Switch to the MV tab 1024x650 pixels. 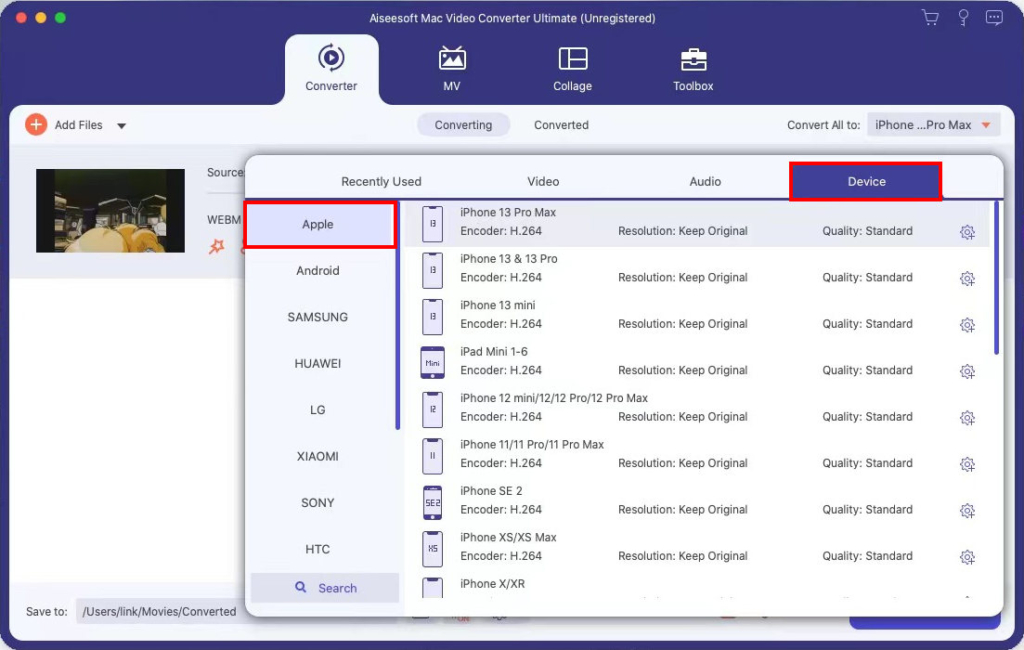(451, 67)
